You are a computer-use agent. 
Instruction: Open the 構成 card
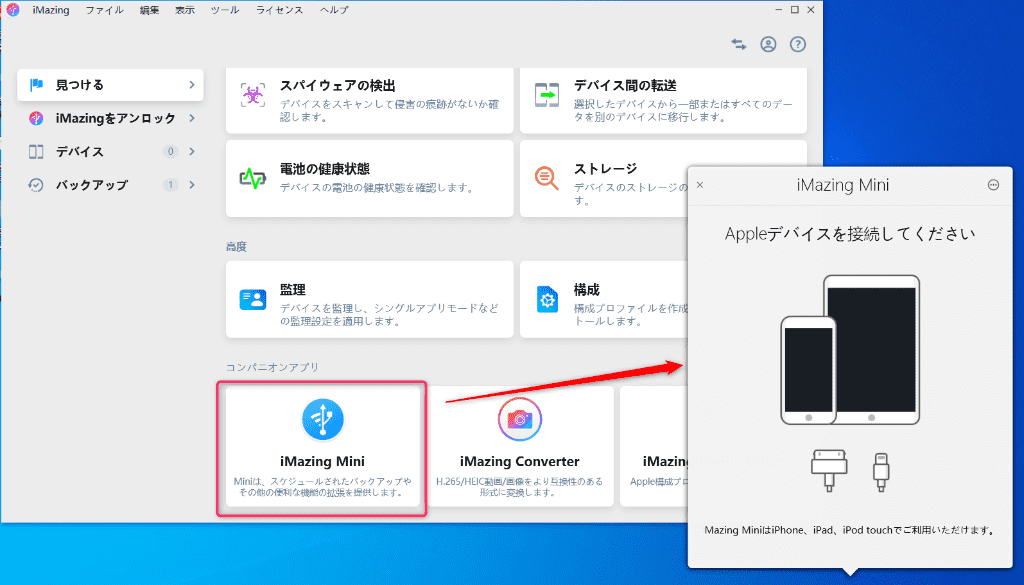[x=604, y=300]
